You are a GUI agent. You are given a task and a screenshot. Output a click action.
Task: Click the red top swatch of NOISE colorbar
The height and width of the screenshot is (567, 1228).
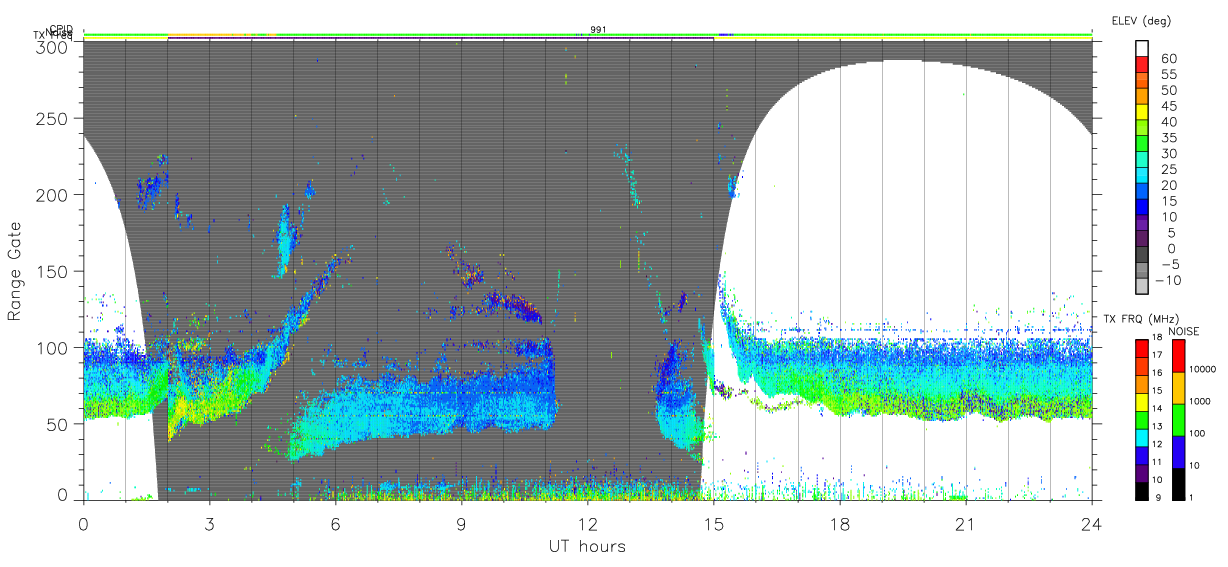click(1177, 355)
